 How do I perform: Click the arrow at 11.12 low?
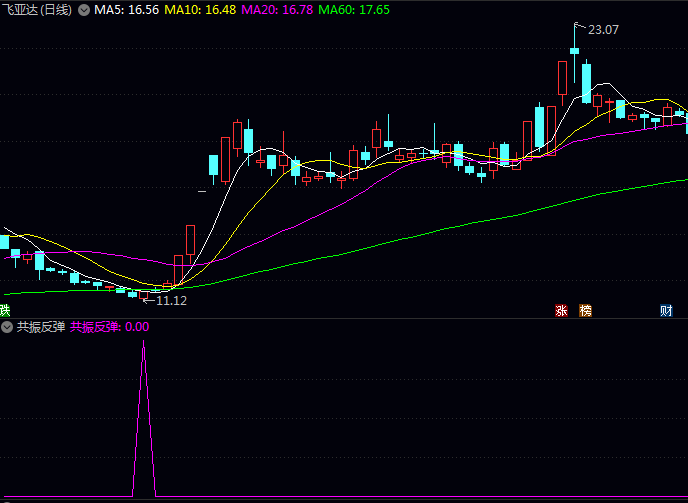coord(148,299)
